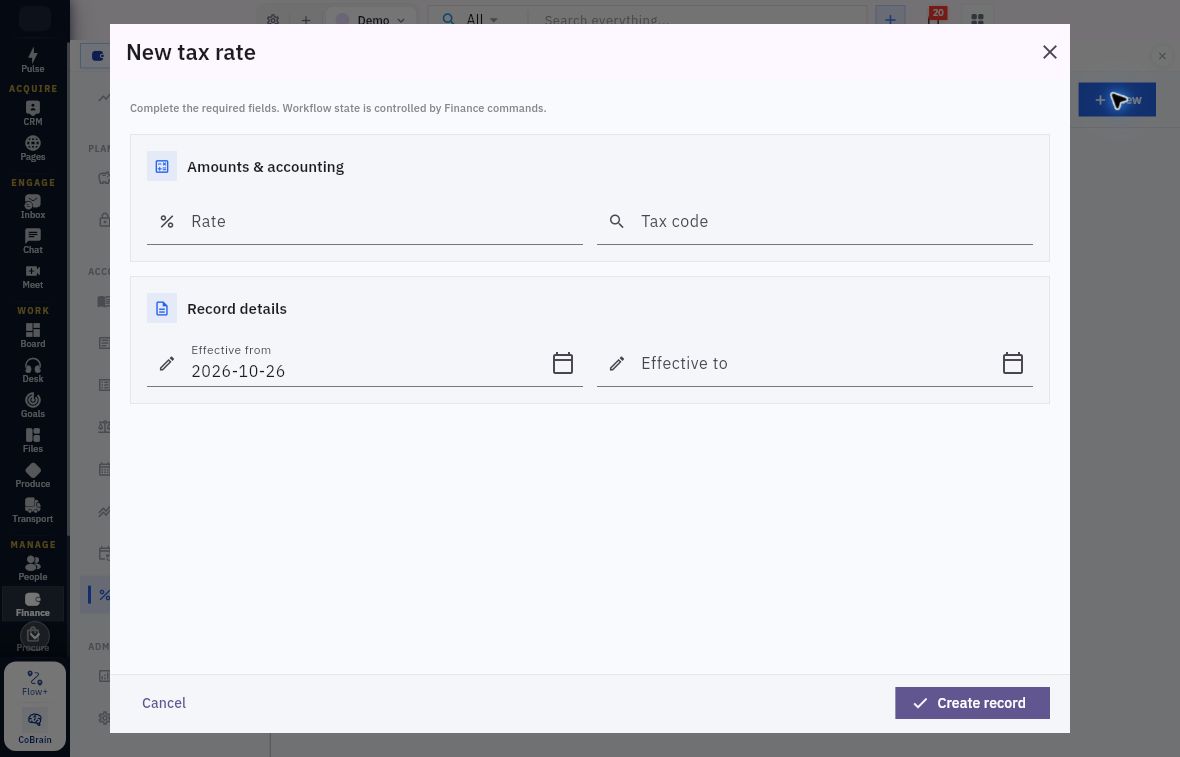This screenshot has width=1180, height=757.
Task: Click the Tax code lookup field
Action: point(815,221)
